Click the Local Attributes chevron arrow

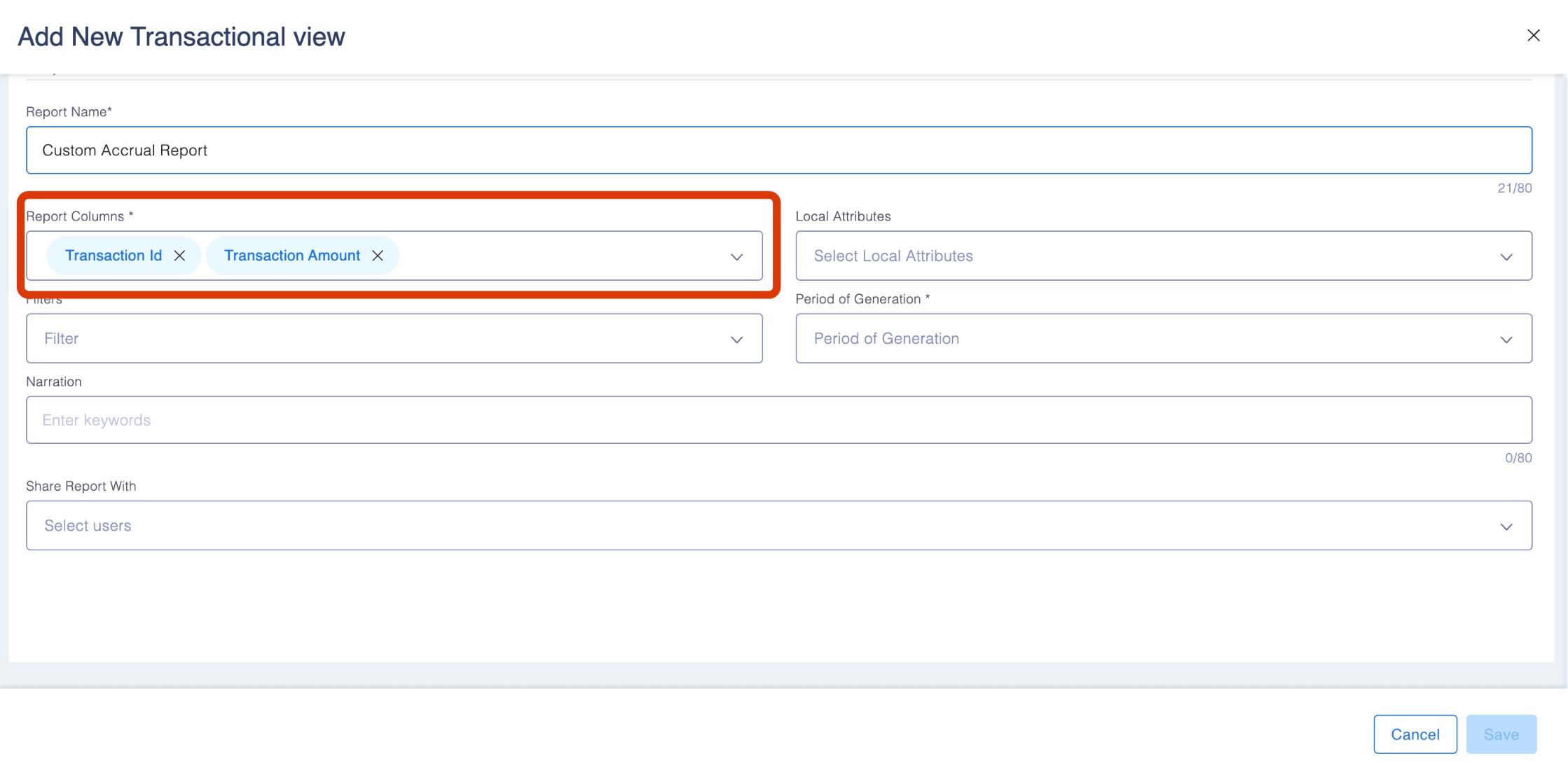[x=1506, y=257]
